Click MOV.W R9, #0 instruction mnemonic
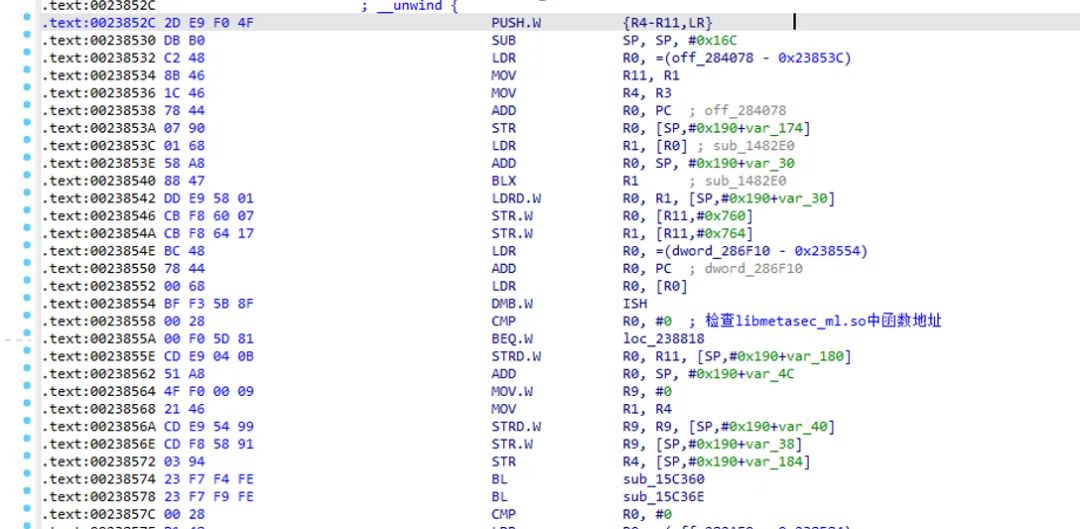This screenshot has height=529, width=1080. pos(512,391)
